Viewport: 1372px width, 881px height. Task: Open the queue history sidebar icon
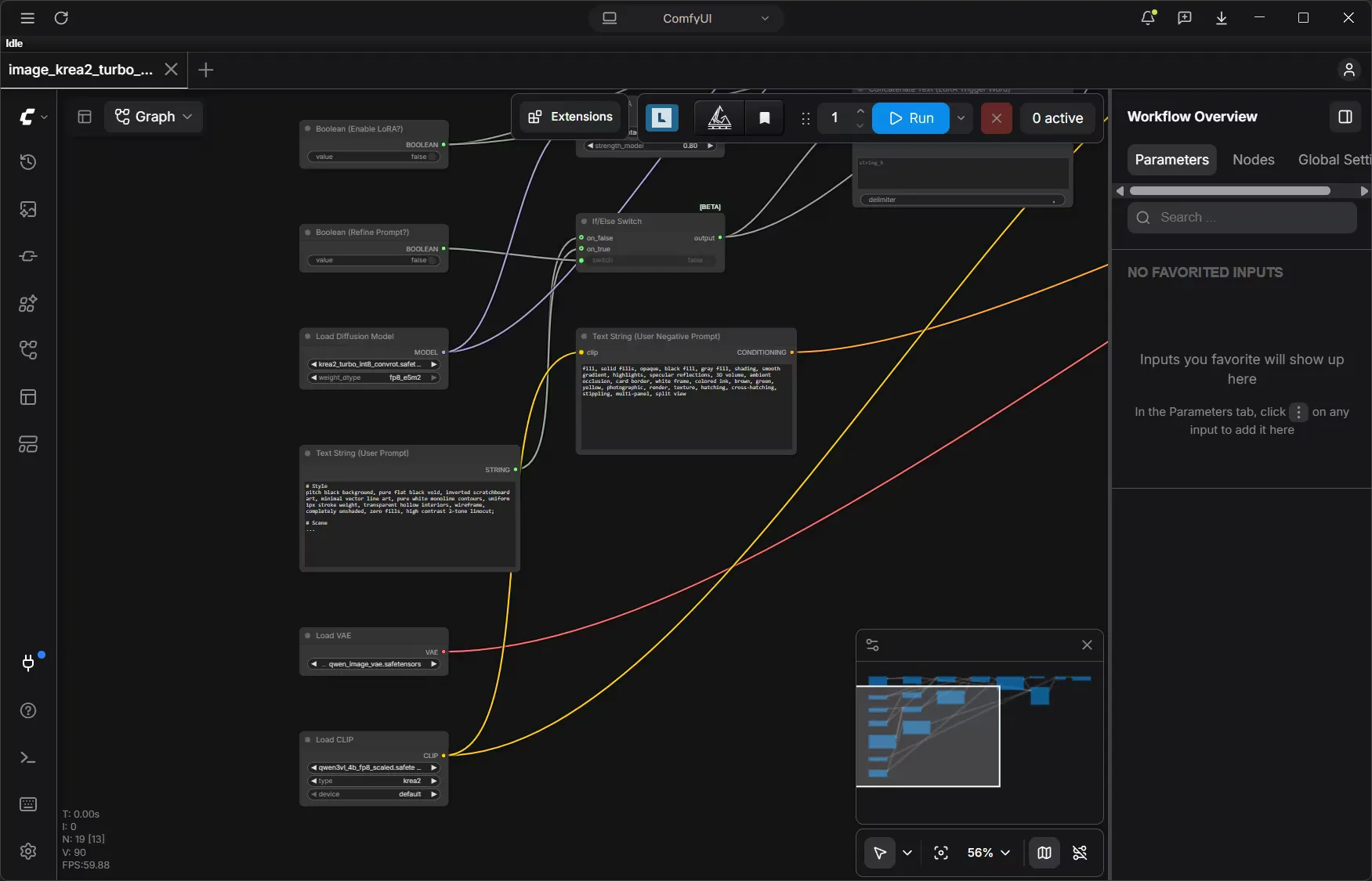tap(28, 162)
